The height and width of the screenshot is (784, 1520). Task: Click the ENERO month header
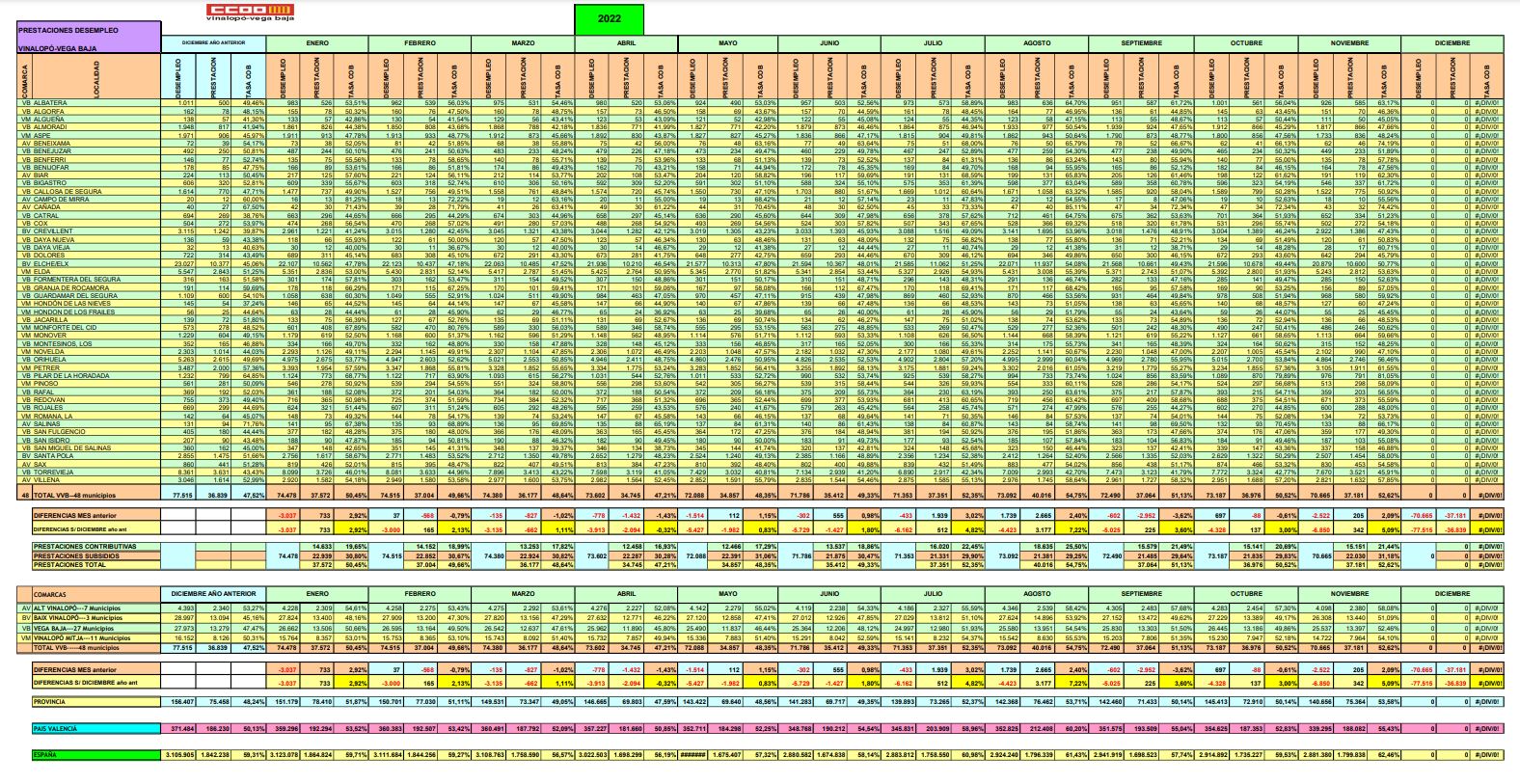point(316,43)
